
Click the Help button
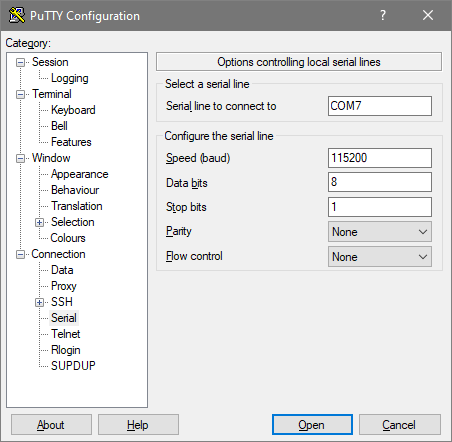138,425
